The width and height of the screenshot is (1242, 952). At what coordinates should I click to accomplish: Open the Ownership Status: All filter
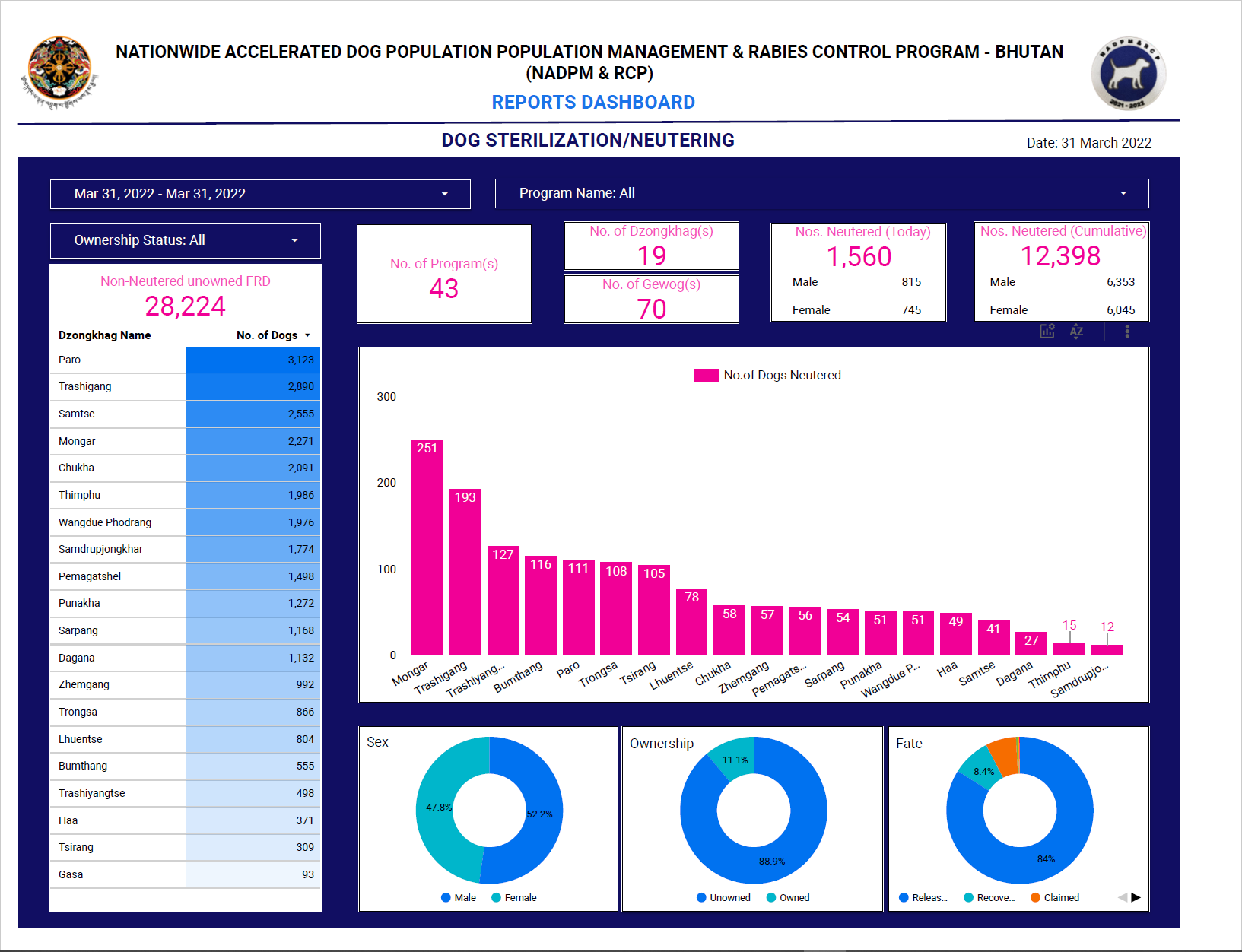click(185, 240)
